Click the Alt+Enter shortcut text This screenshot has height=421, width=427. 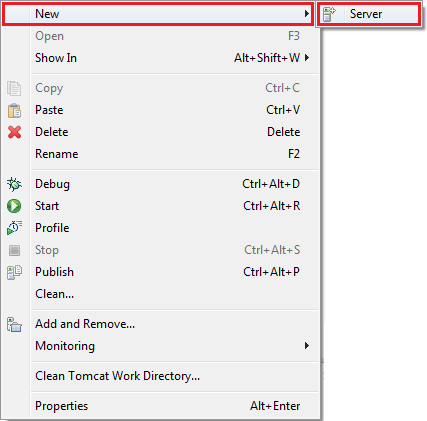click(275, 406)
